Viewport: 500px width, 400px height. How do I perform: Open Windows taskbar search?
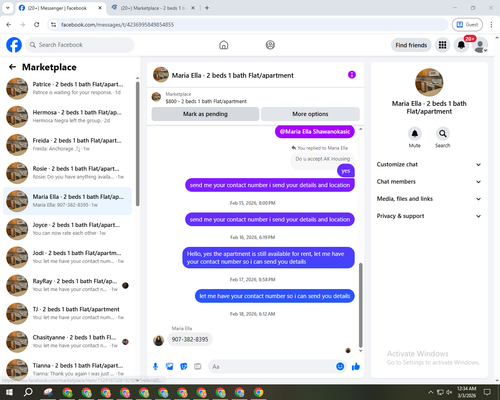click(x=28, y=392)
